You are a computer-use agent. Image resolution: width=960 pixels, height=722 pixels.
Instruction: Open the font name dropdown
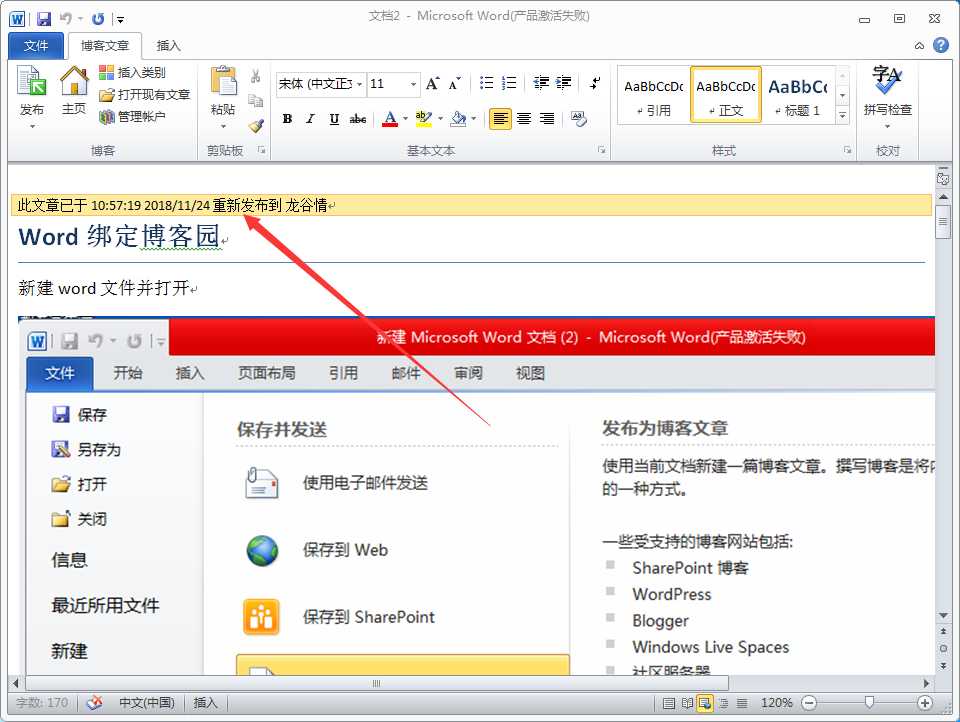click(359, 84)
